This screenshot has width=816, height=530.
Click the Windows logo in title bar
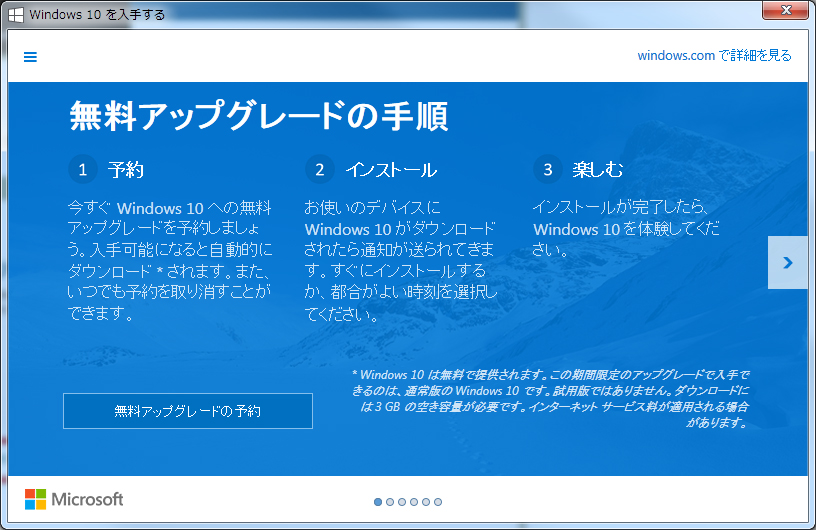(16, 15)
